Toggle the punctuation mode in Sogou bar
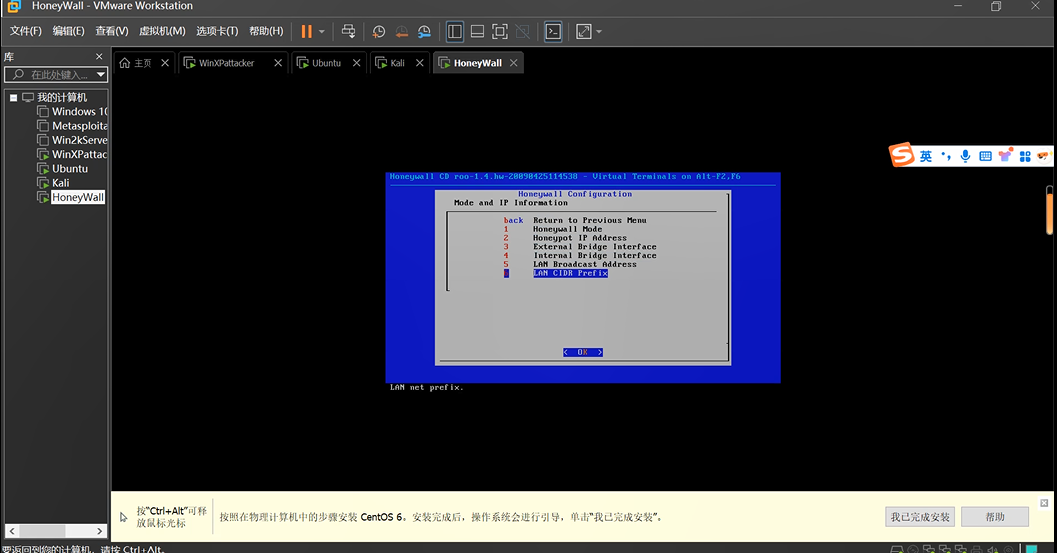This screenshot has height=553, width=1057. [946, 156]
